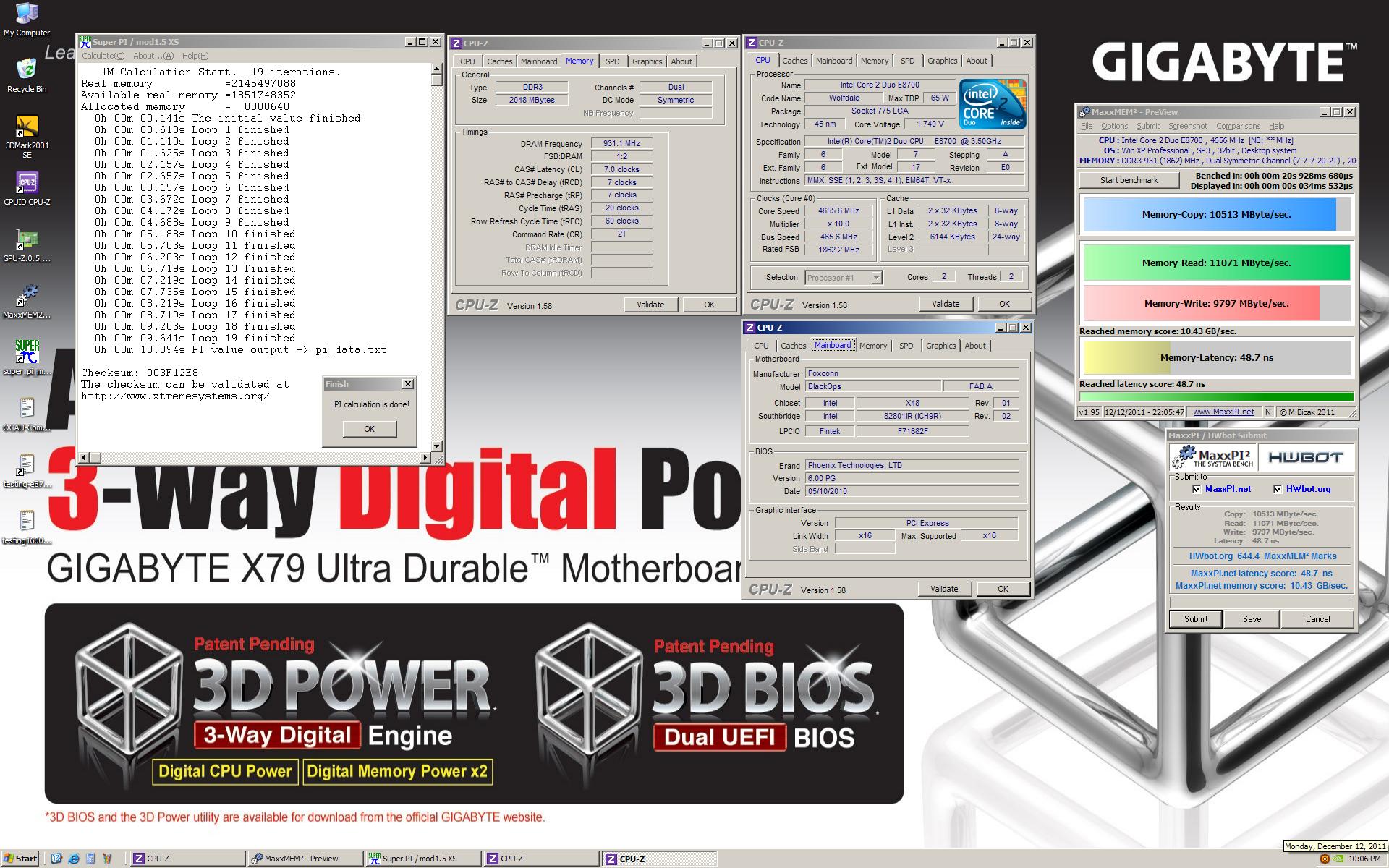1389x868 pixels.
Task: Open About tab in CPU-Z Mainboard window
Action: [x=974, y=346]
